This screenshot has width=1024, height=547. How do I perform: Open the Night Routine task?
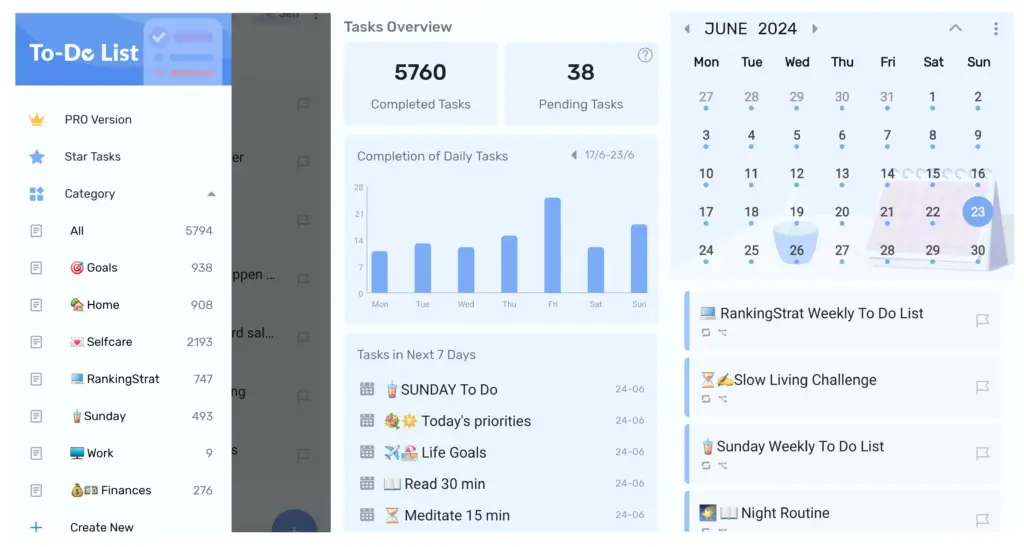point(842,512)
